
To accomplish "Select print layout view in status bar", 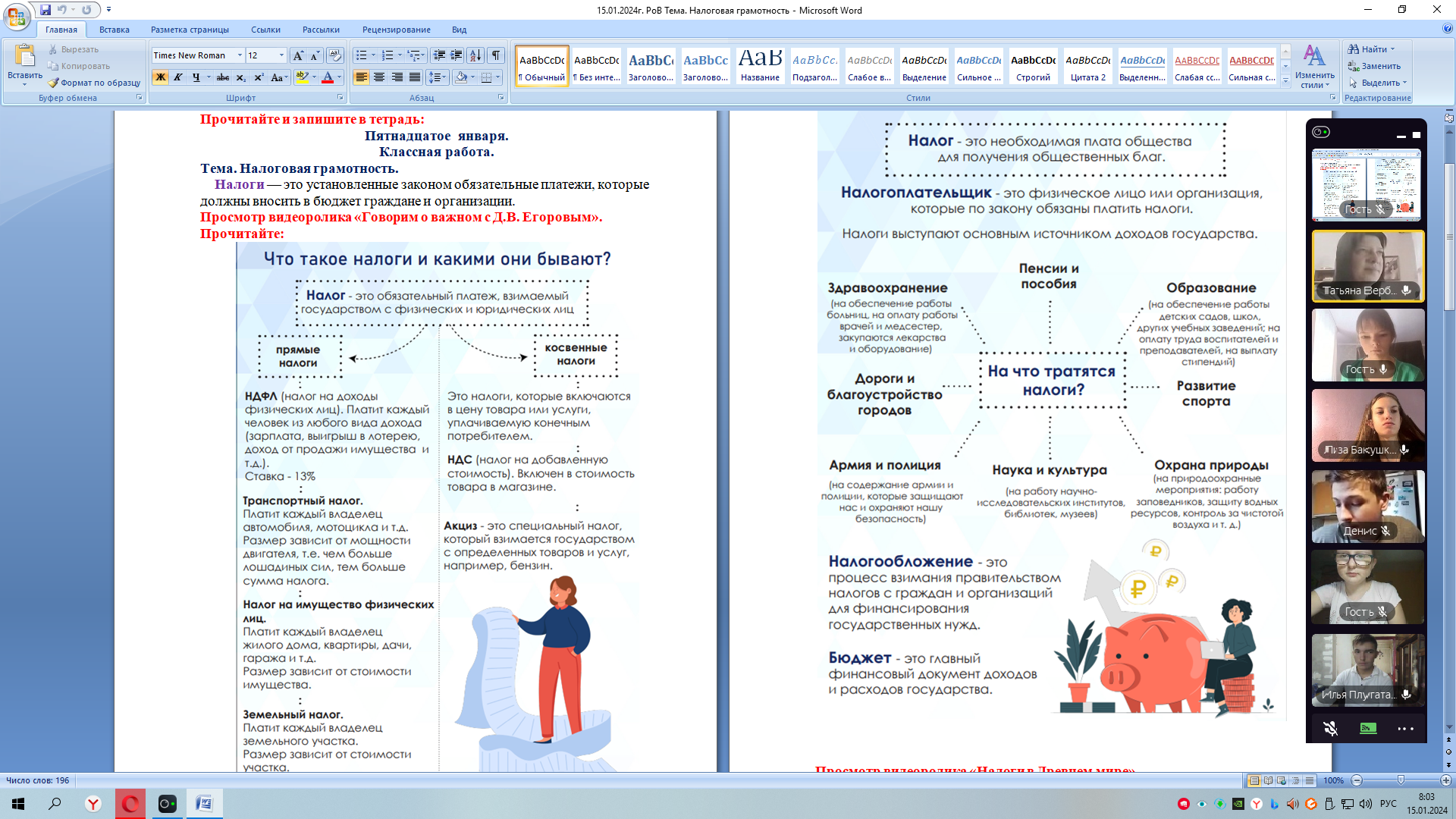I will [1254, 780].
